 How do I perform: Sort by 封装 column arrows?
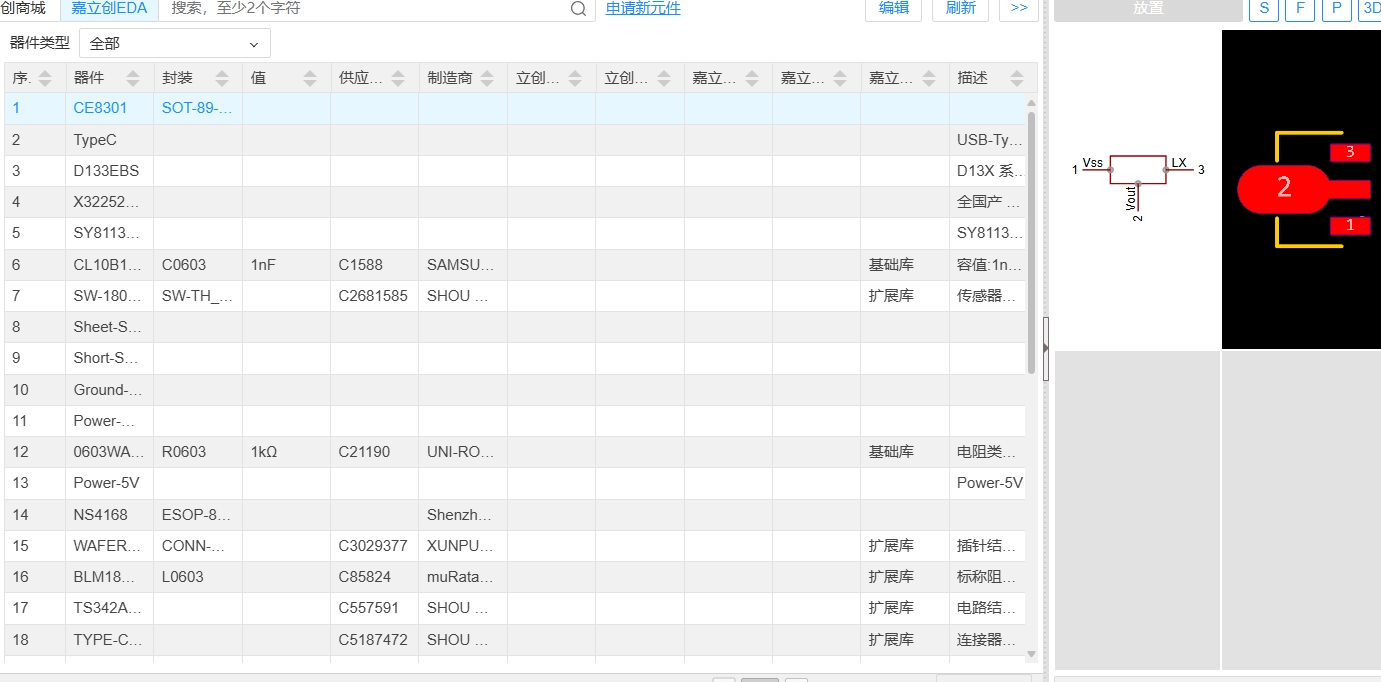[221, 78]
